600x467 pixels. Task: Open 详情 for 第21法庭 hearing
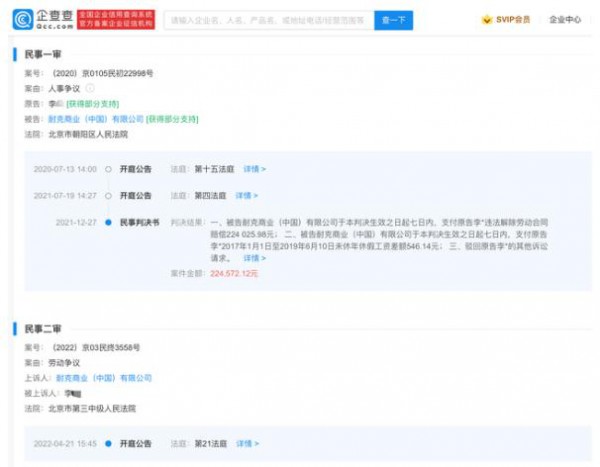pos(248,444)
